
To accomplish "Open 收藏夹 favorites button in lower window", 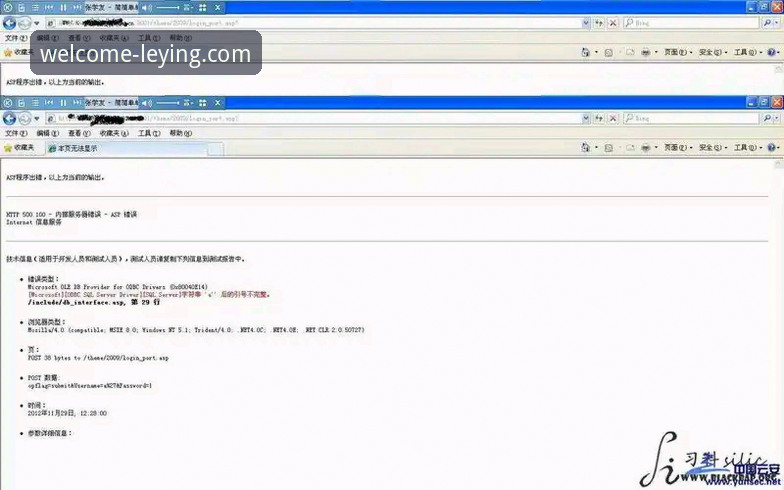I will (x=19, y=148).
